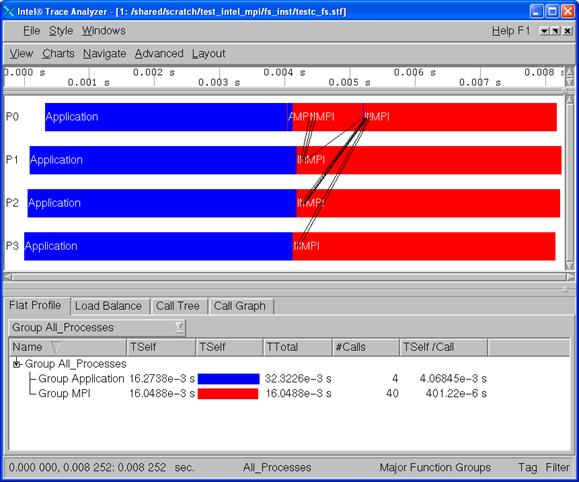Click timeline vertical scrollbar up arrow
The height and width of the screenshot is (482, 579).
pos(570,99)
